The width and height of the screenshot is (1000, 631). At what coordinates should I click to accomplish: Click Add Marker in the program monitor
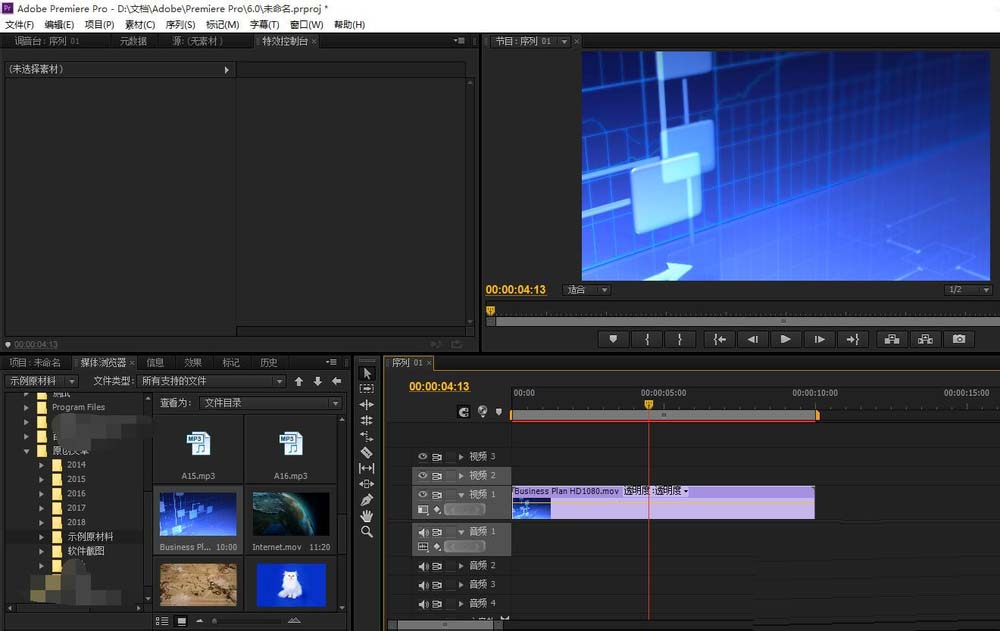click(613, 339)
